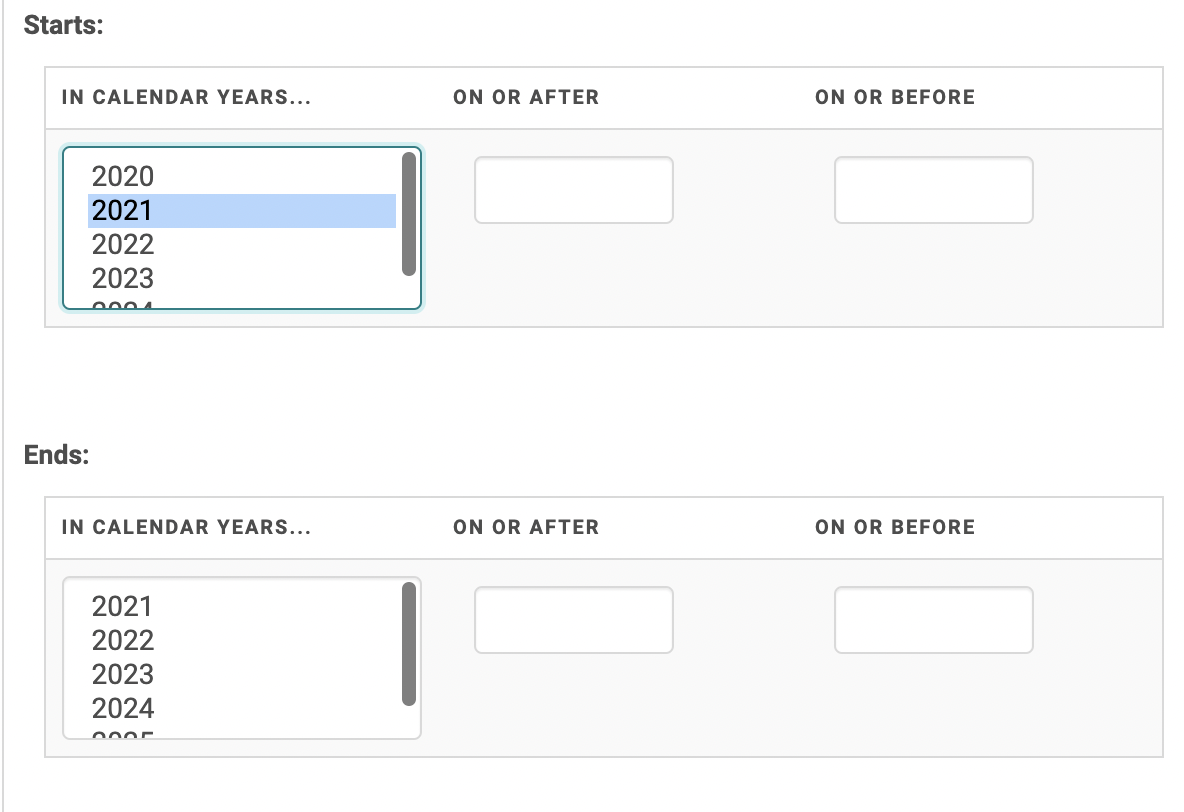Image resolution: width=1184 pixels, height=812 pixels.
Task: Select 2024 in the Ends calendar years list
Action: pos(123,709)
